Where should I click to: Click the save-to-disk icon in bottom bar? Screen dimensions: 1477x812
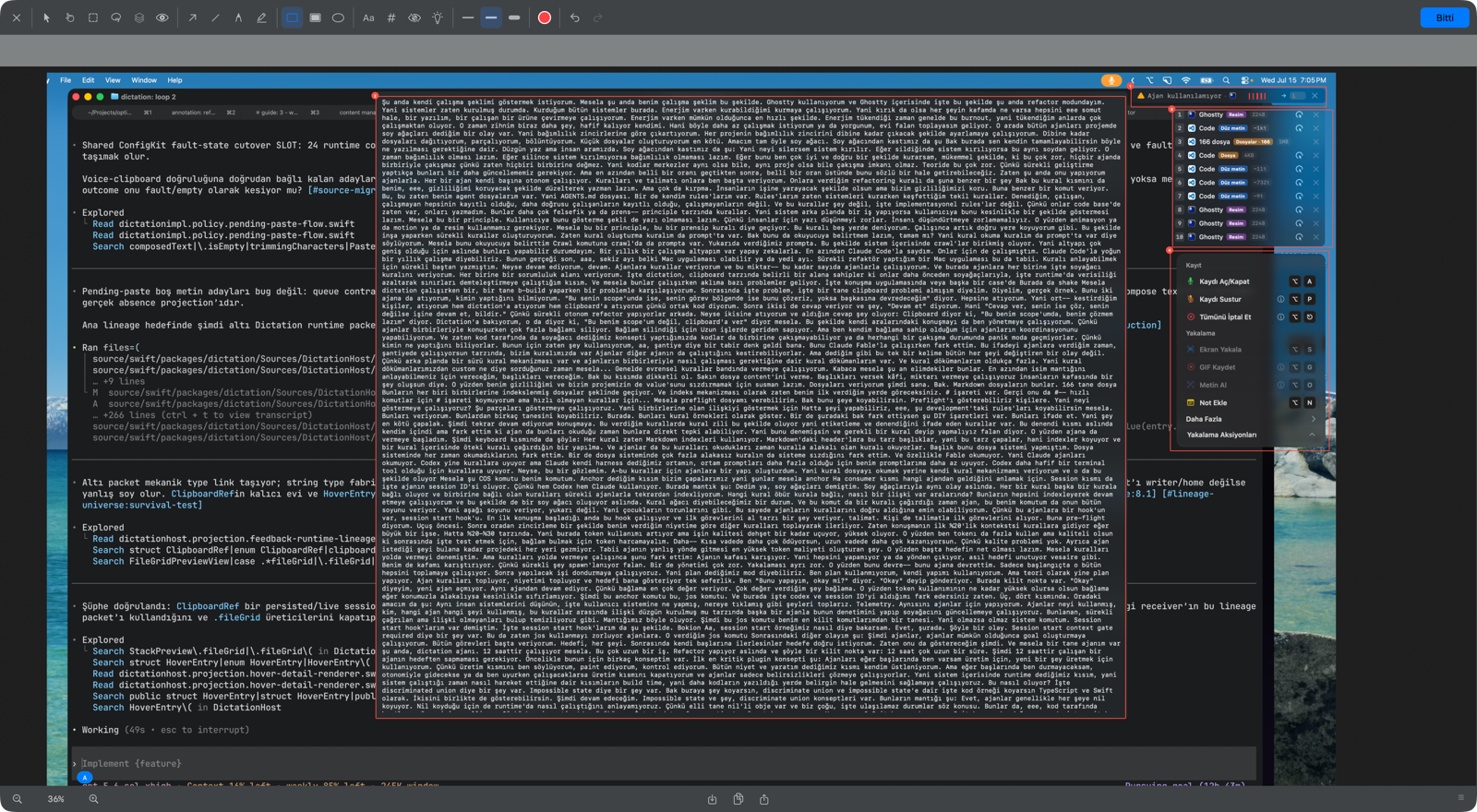pyautogui.click(x=712, y=799)
